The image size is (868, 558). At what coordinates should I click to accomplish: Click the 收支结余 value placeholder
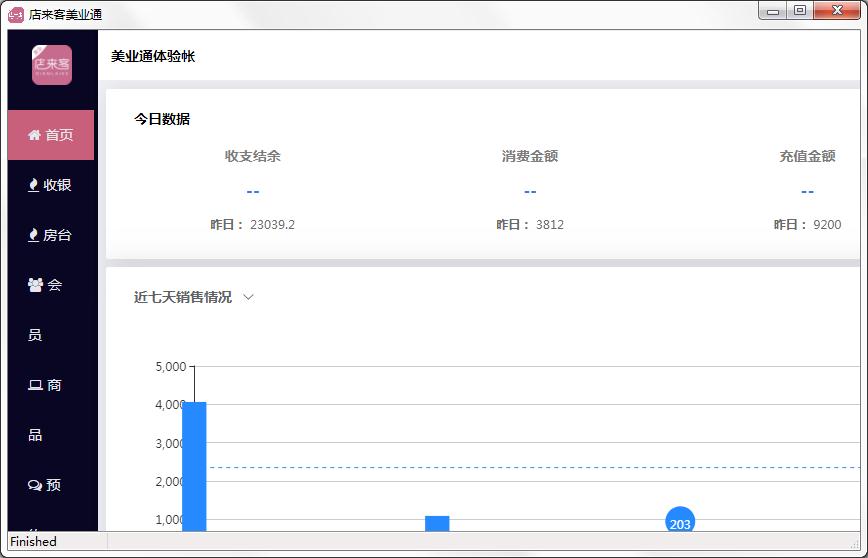(253, 191)
